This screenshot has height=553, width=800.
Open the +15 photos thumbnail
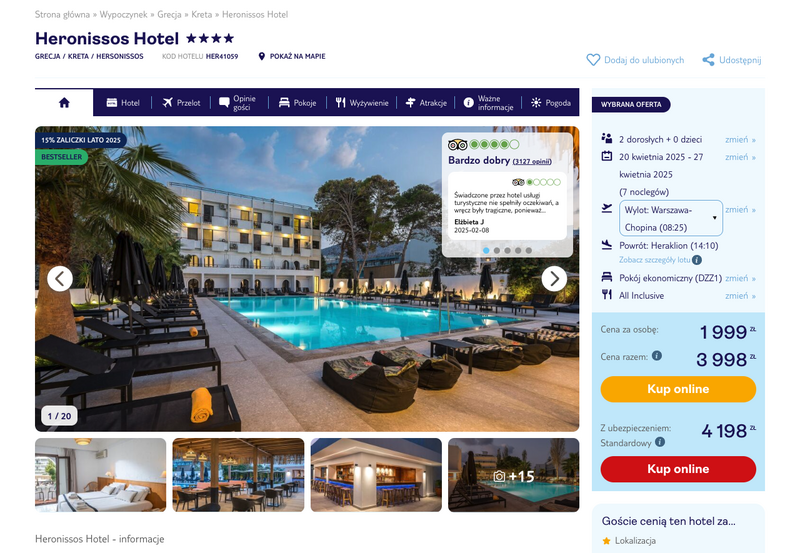(514, 475)
